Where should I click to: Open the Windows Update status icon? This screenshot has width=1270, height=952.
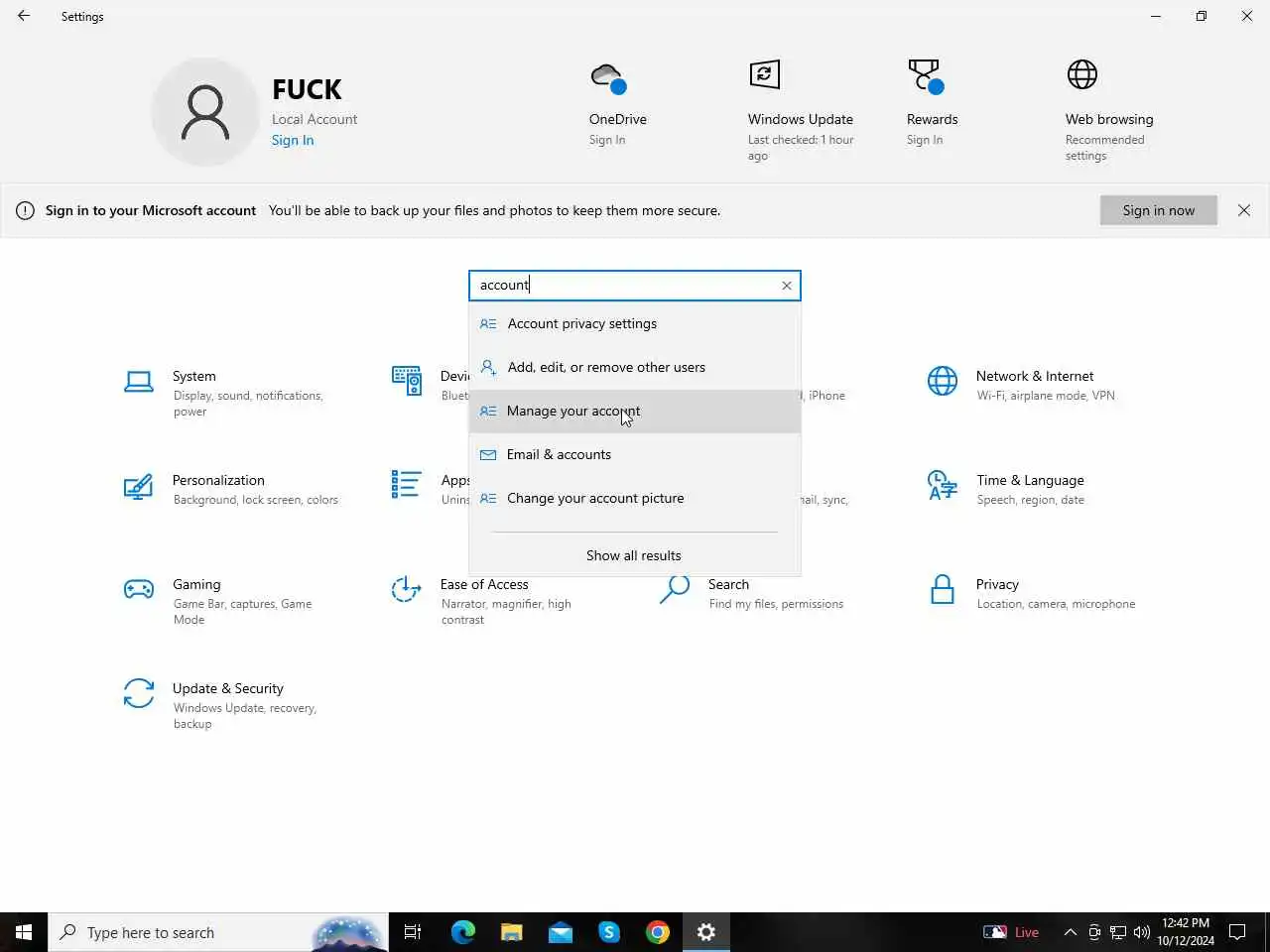tap(764, 74)
